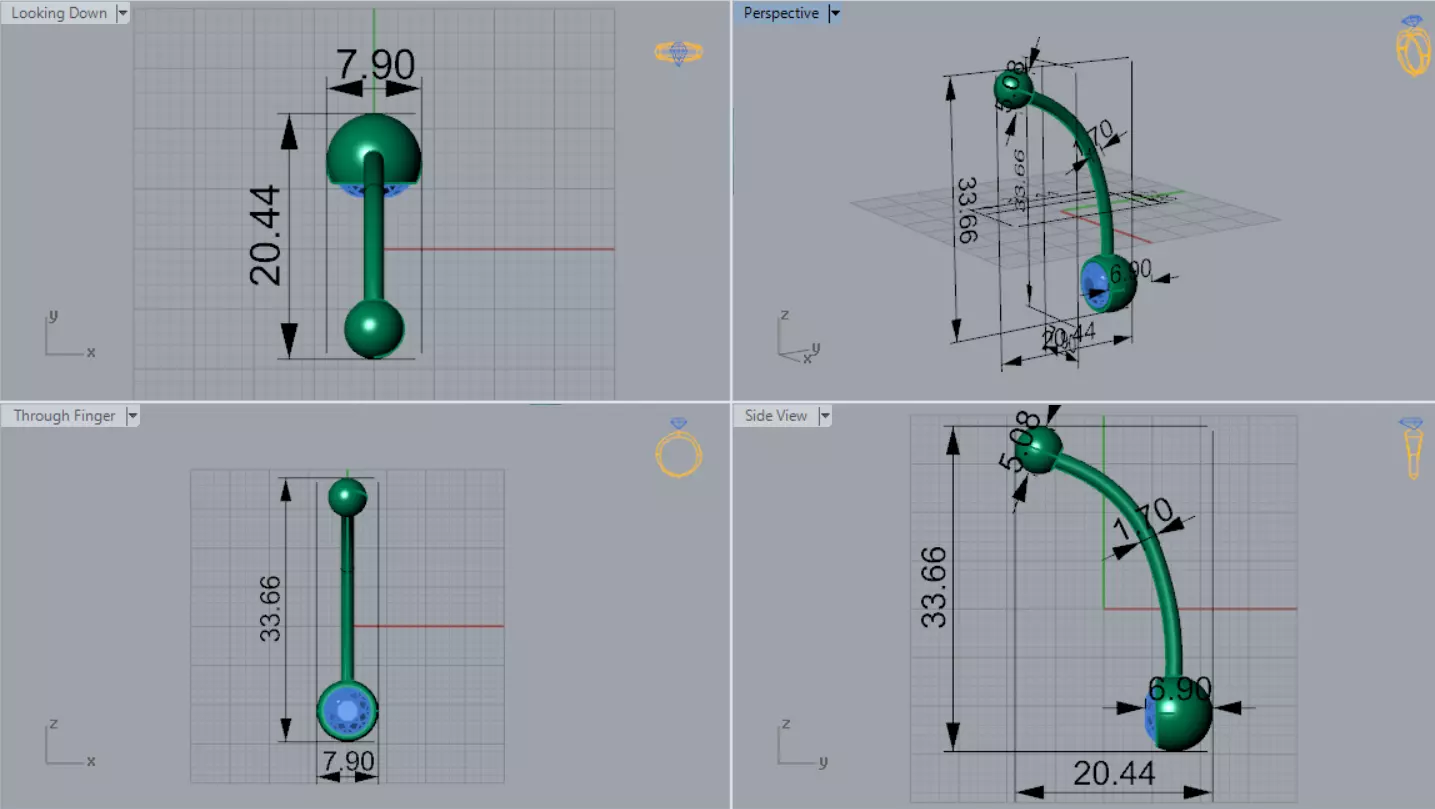The width and height of the screenshot is (1435, 809).
Task: Select the top green ball in Through Finger view
Action: 348,497
